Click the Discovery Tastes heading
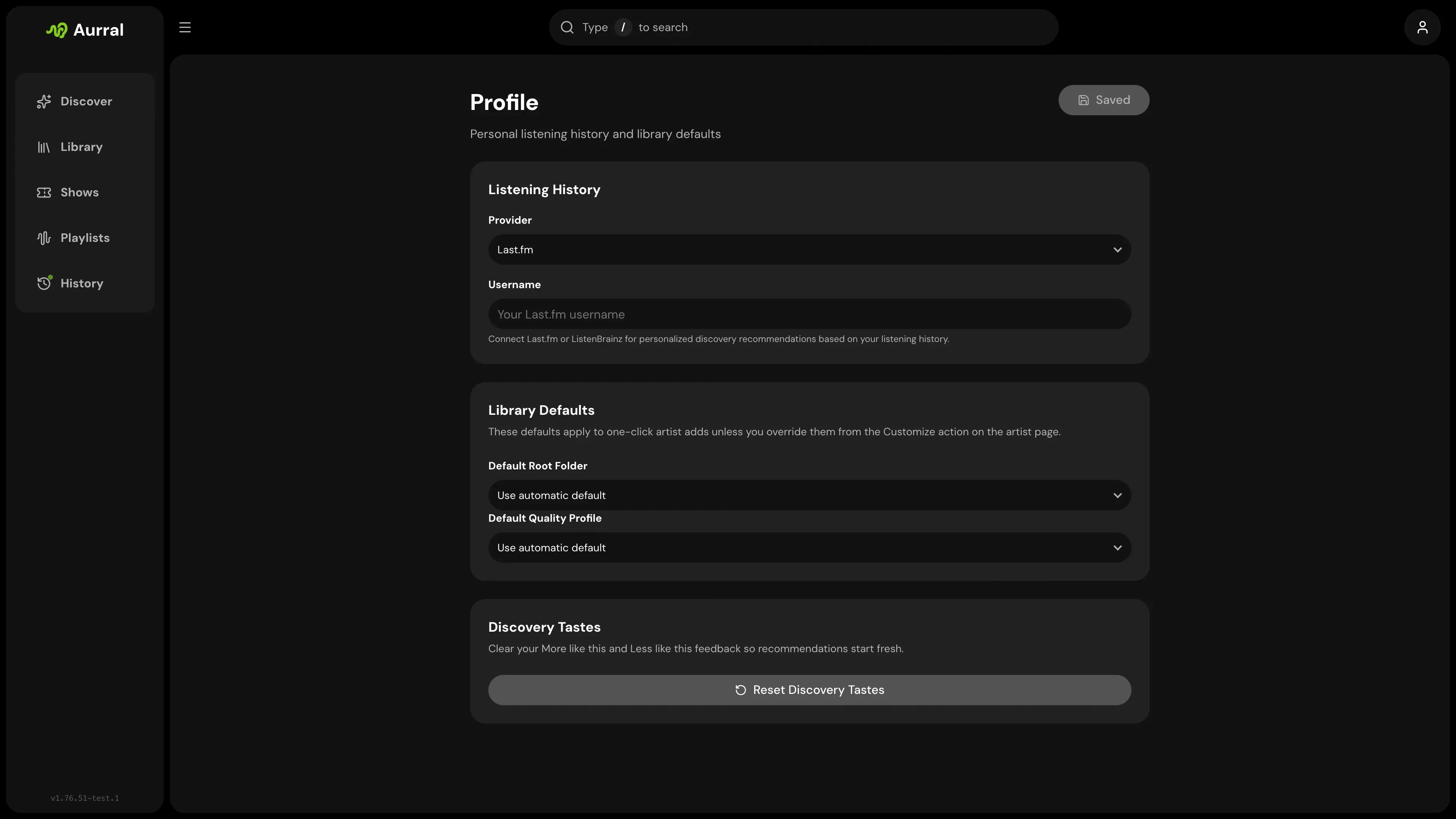The width and height of the screenshot is (1456, 819). 544,627
